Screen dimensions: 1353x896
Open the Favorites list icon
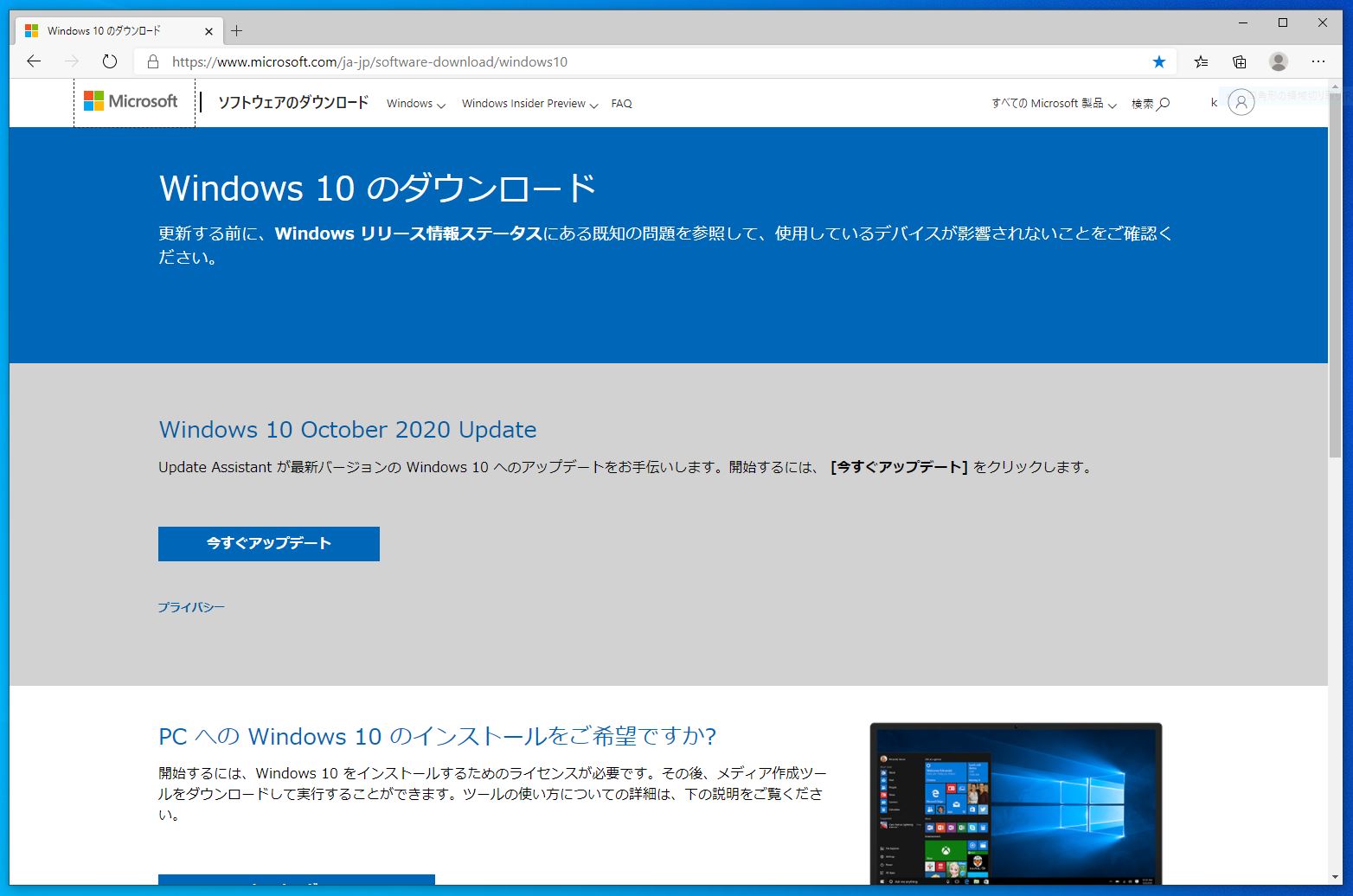(x=1201, y=61)
